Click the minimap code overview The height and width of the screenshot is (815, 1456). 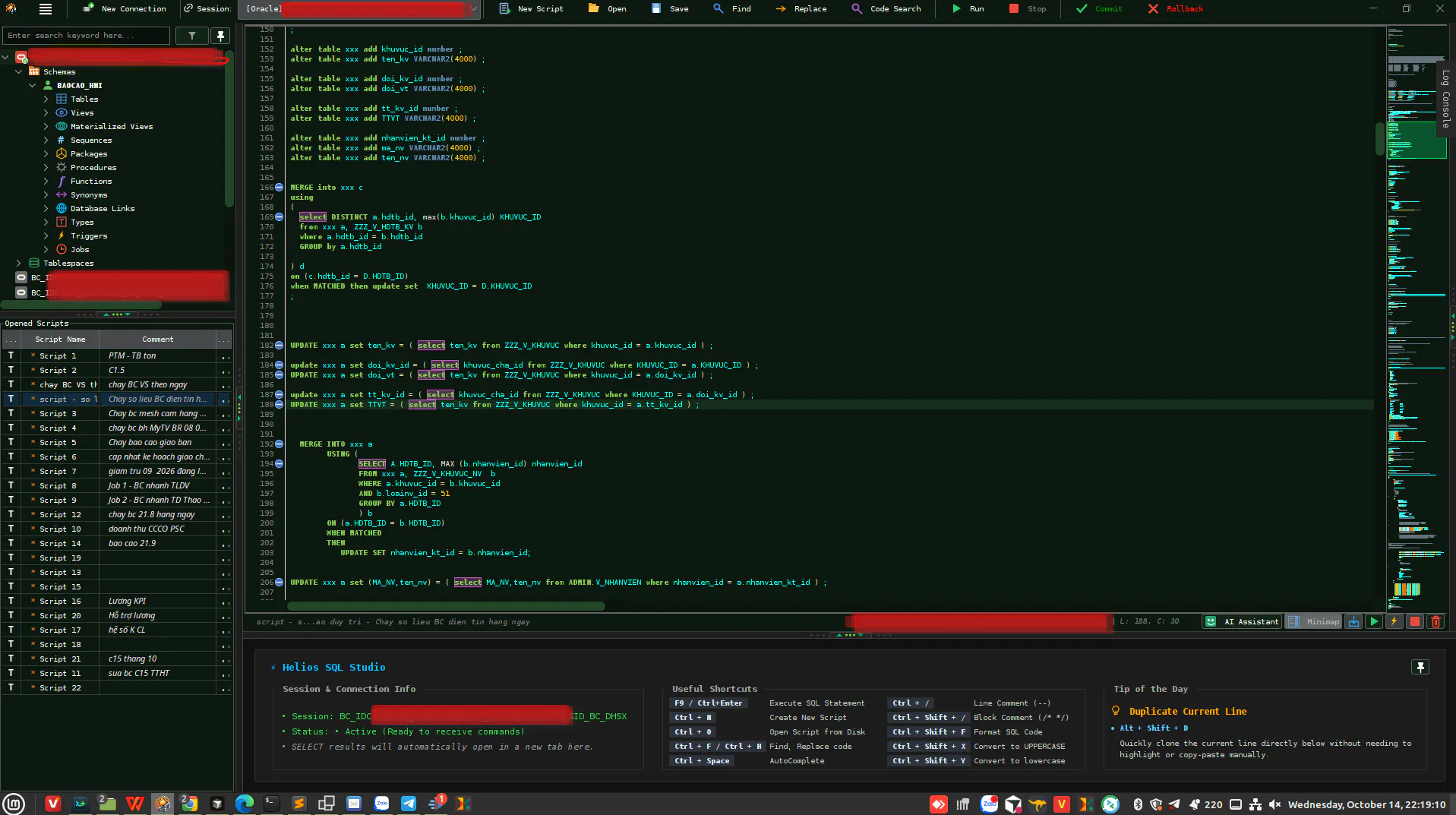(1417, 319)
